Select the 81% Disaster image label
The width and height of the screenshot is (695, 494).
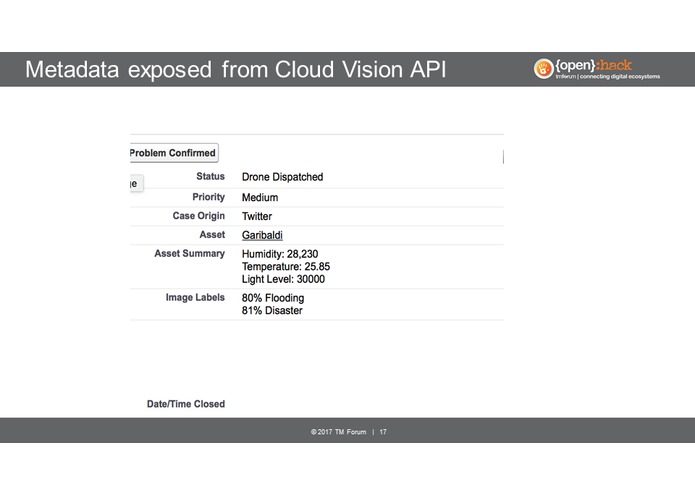point(272,311)
